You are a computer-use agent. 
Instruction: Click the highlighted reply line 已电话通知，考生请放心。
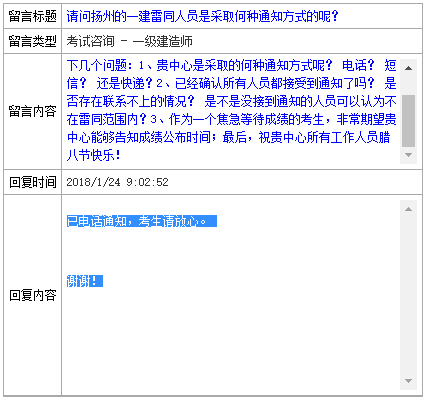[x=142, y=221]
